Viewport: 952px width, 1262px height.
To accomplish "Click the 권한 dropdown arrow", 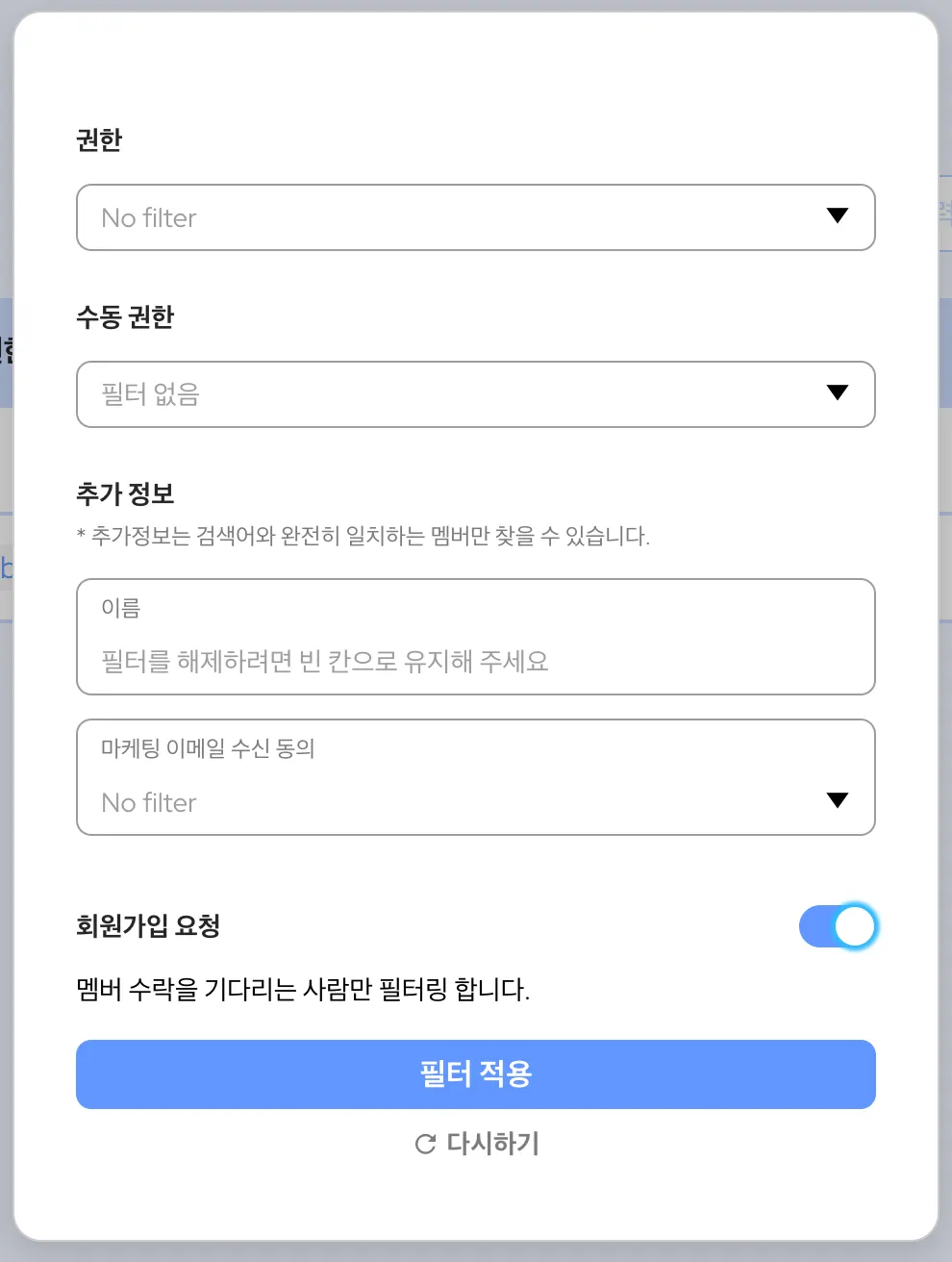I will click(838, 215).
